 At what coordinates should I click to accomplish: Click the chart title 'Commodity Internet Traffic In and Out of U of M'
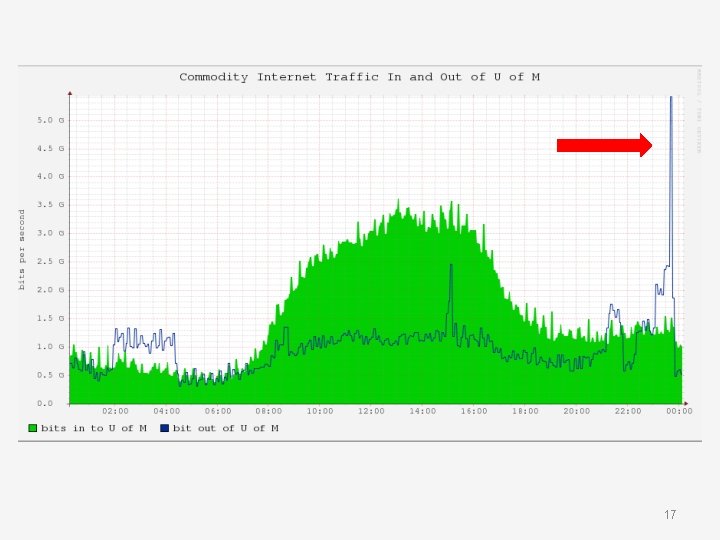pyautogui.click(x=359, y=77)
